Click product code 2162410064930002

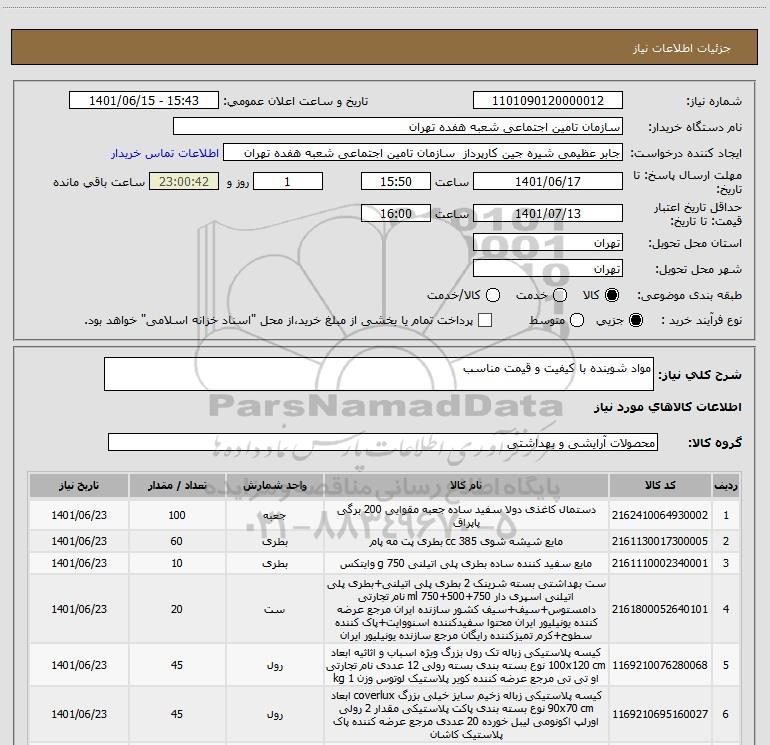click(x=660, y=515)
